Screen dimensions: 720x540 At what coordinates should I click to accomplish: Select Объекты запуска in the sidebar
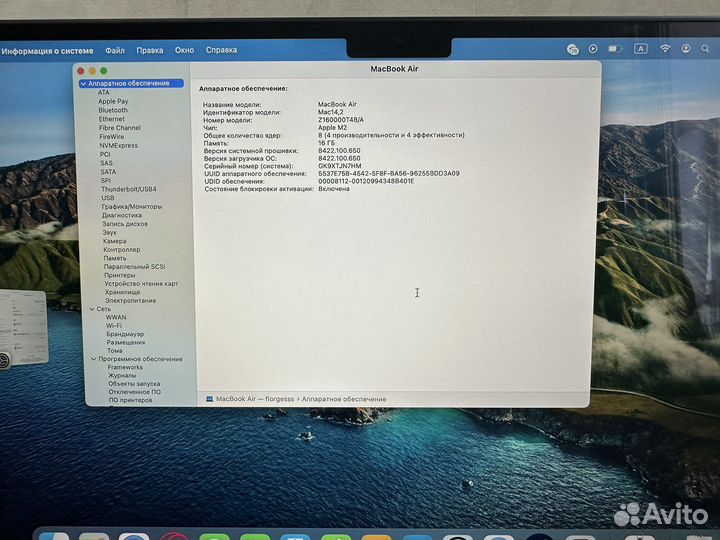pos(134,383)
